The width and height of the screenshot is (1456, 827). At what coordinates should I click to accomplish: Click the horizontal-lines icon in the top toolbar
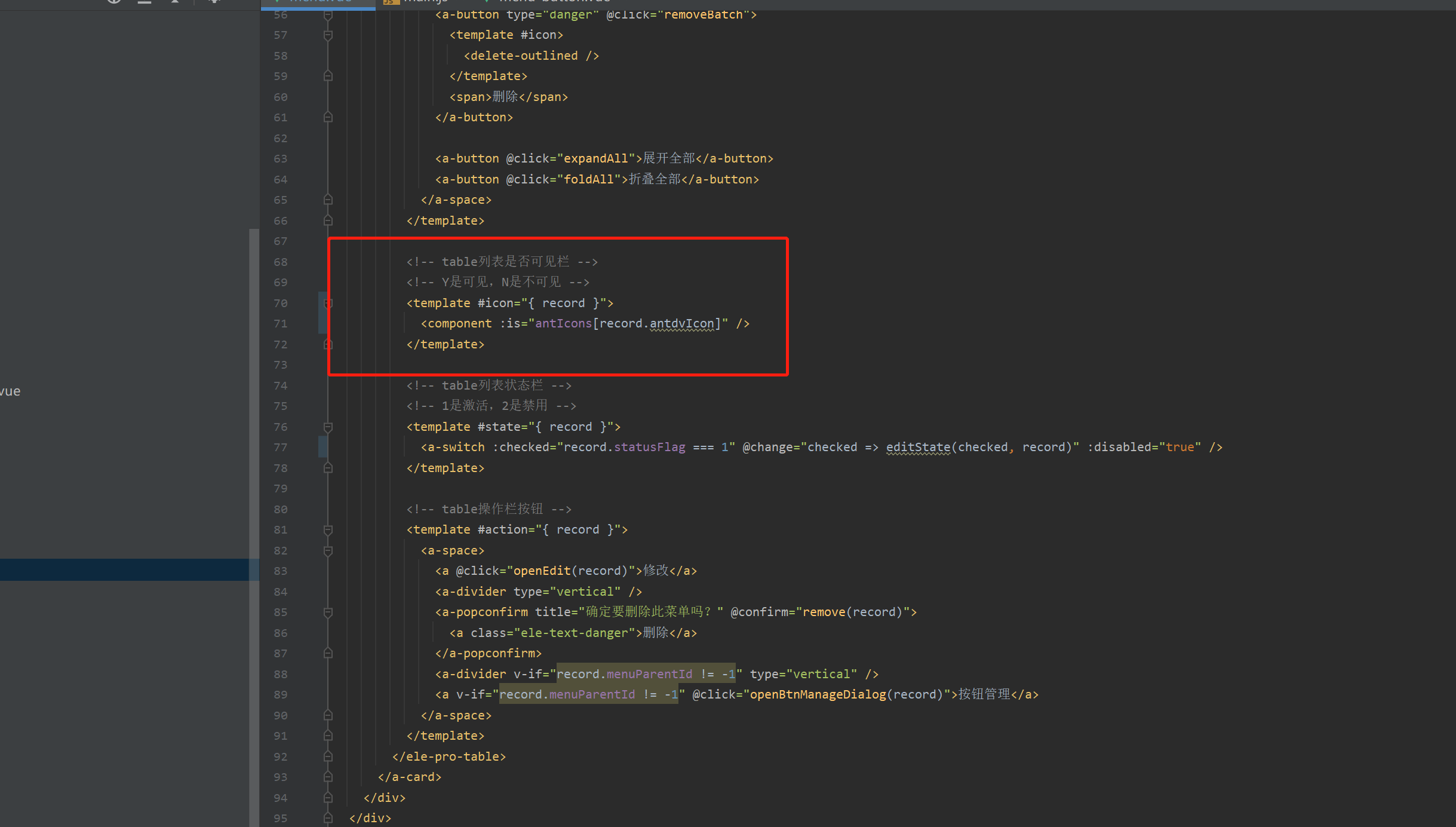pos(145,2)
